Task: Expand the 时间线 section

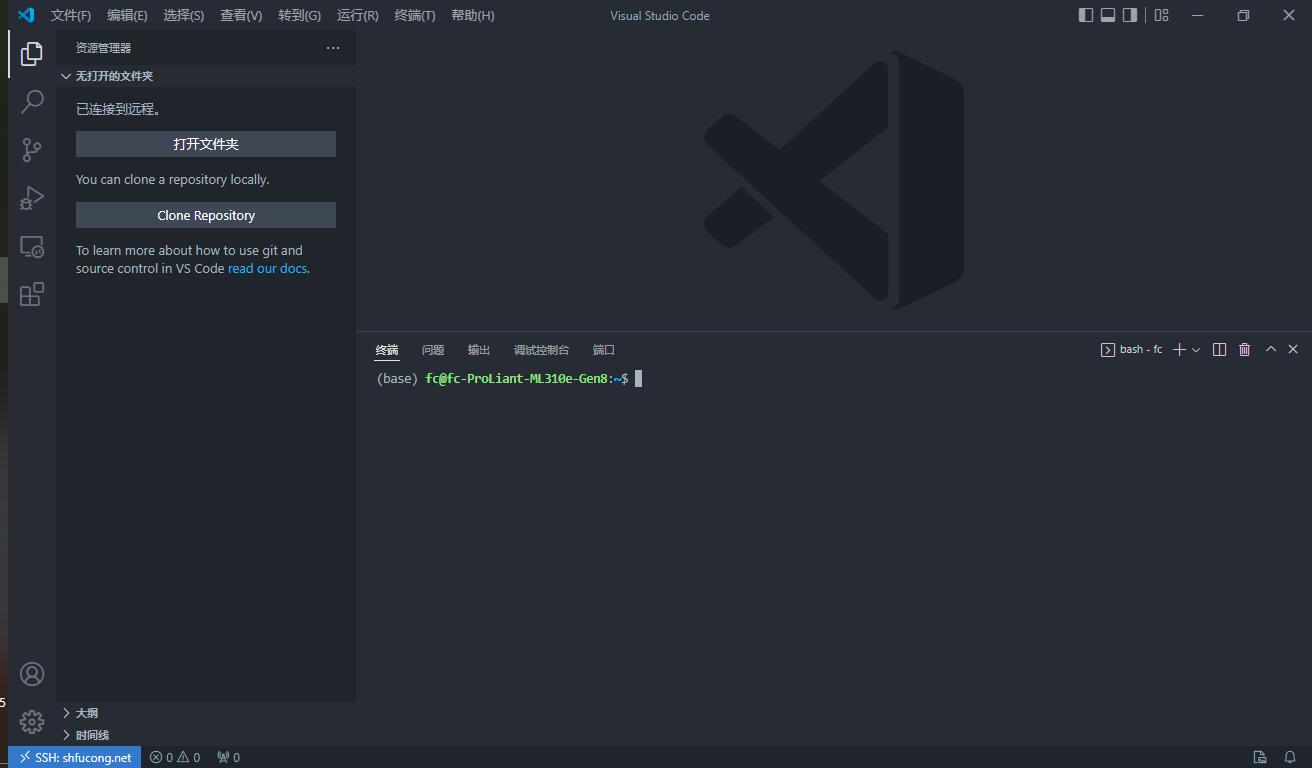Action: [x=206, y=735]
